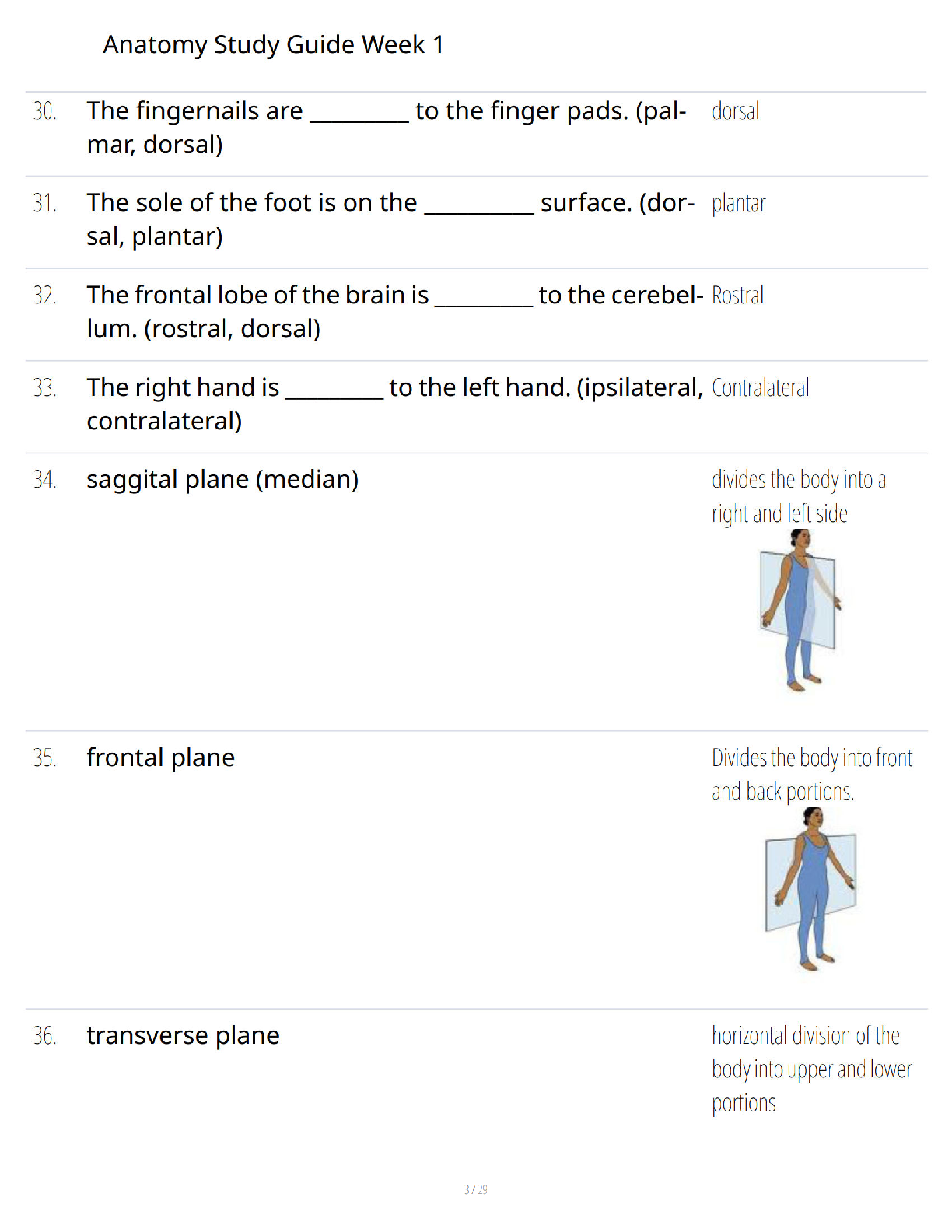Click the page number at the bottom

[476, 1189]
